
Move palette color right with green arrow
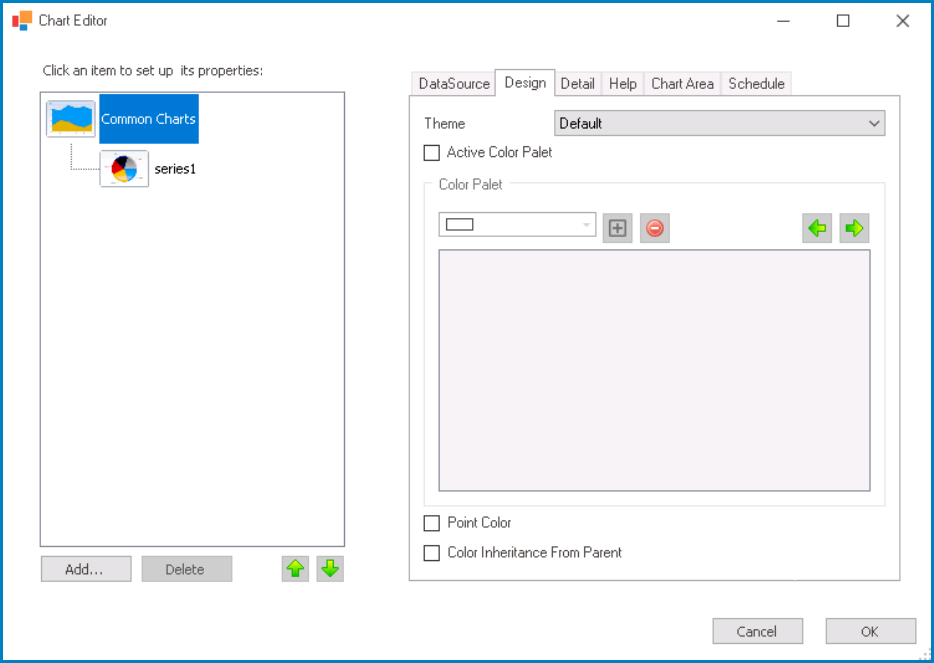[x=854, y=228]
